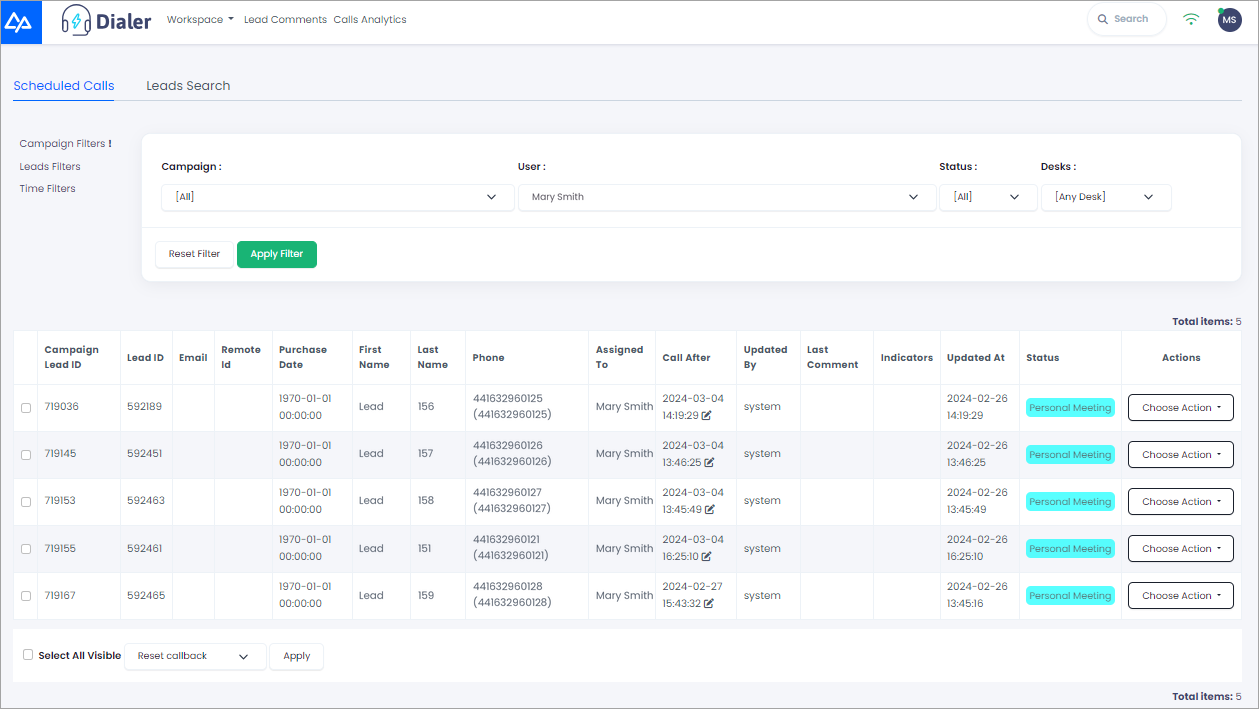Open the Reset callback bulk action dropdown
Screen dimensions: 1259x709
pyautogui.click(x=195, y=656)
